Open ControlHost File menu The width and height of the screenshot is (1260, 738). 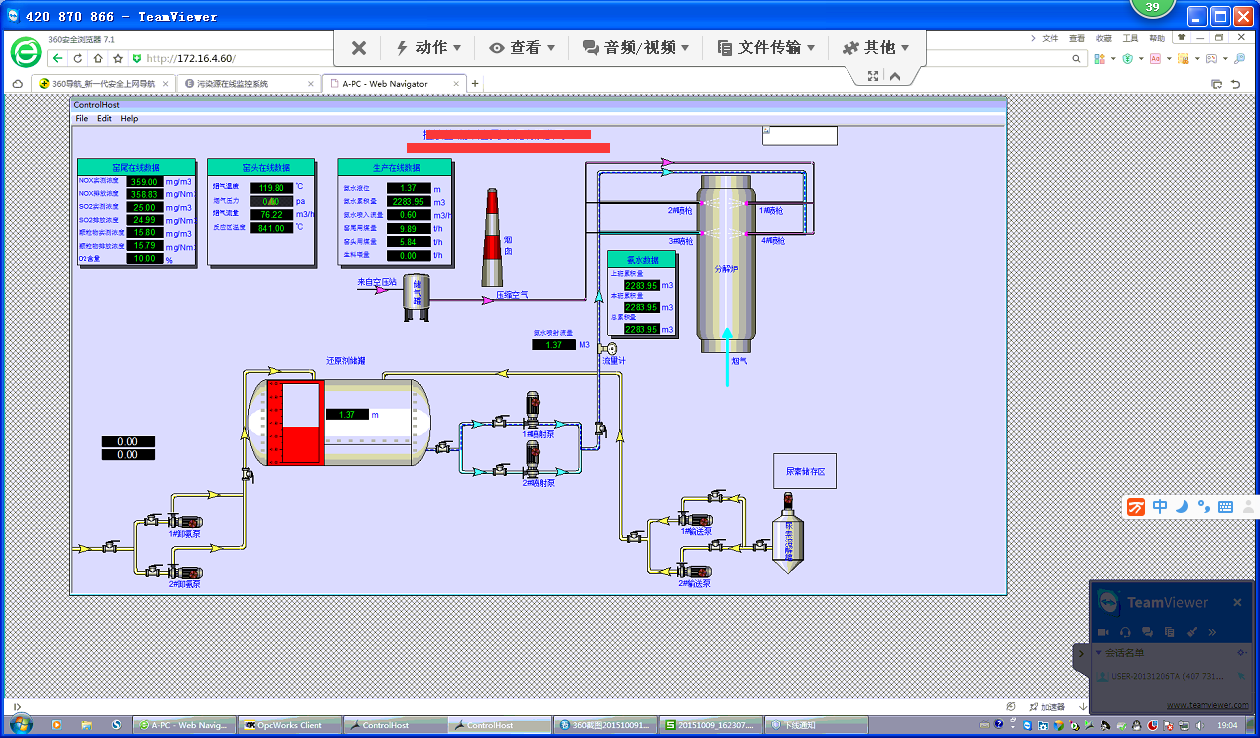pyautogui.click(x=82, y=118)
